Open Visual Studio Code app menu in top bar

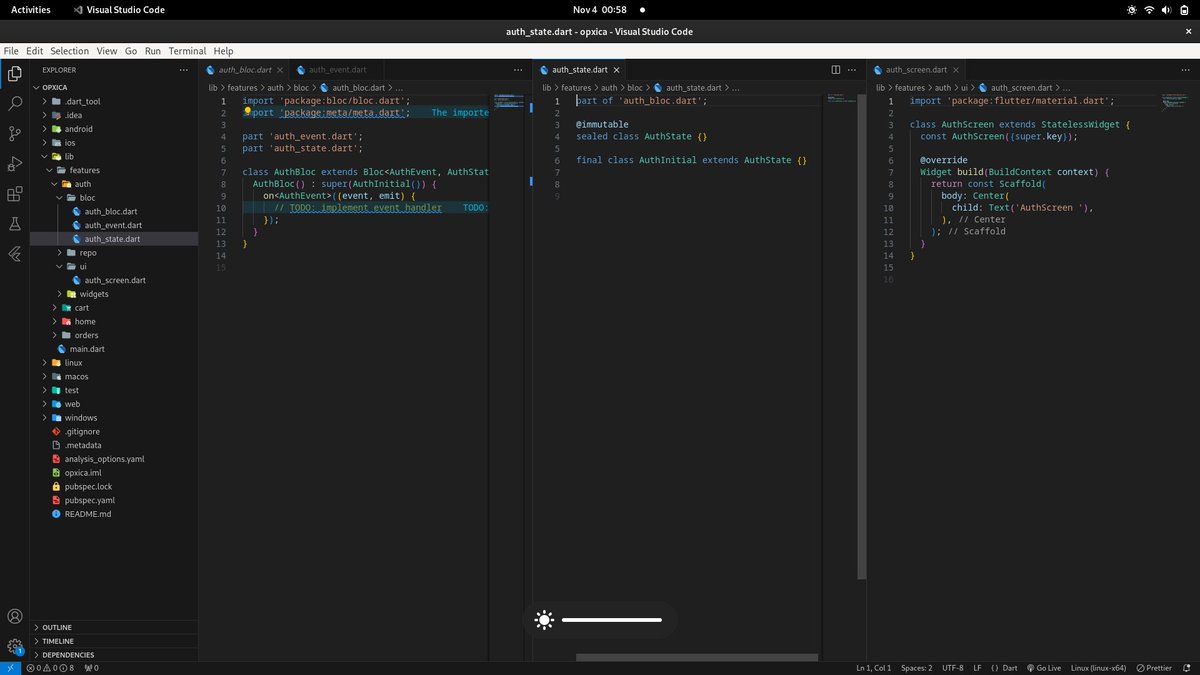120,9
